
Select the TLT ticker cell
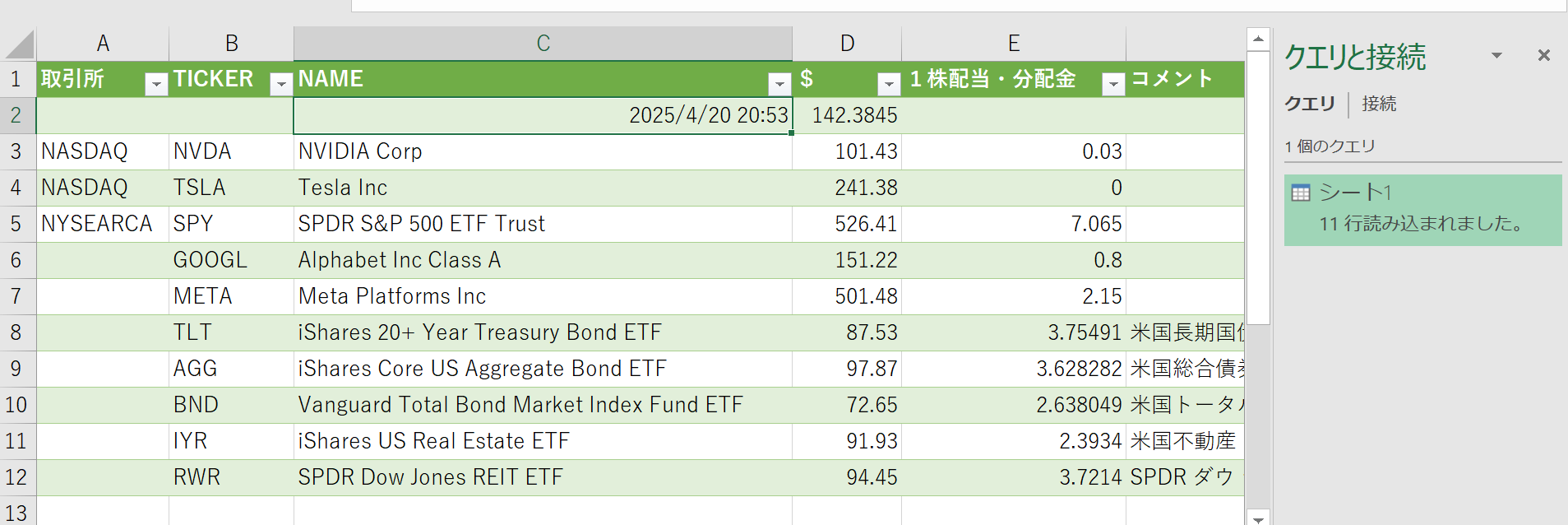[x=231, y=332]
